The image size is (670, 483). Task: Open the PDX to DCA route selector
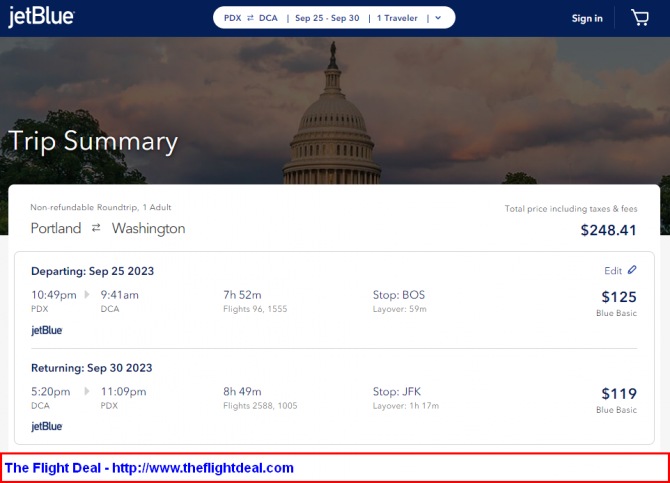(251, 18)
